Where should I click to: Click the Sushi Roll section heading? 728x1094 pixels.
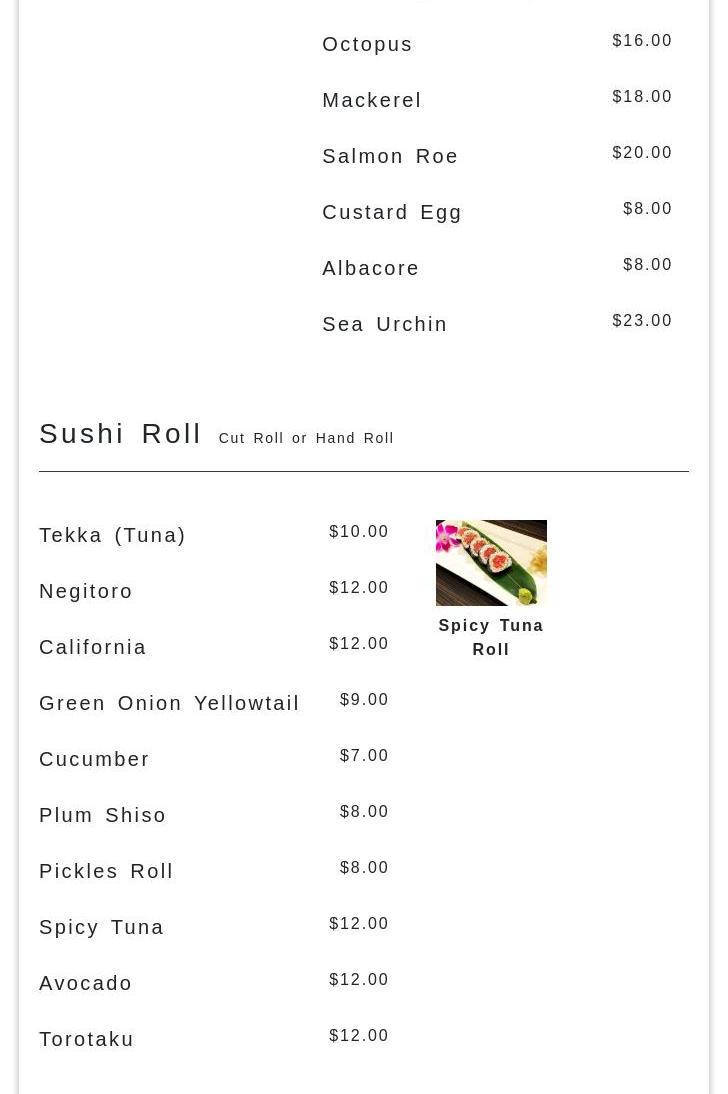120,434
